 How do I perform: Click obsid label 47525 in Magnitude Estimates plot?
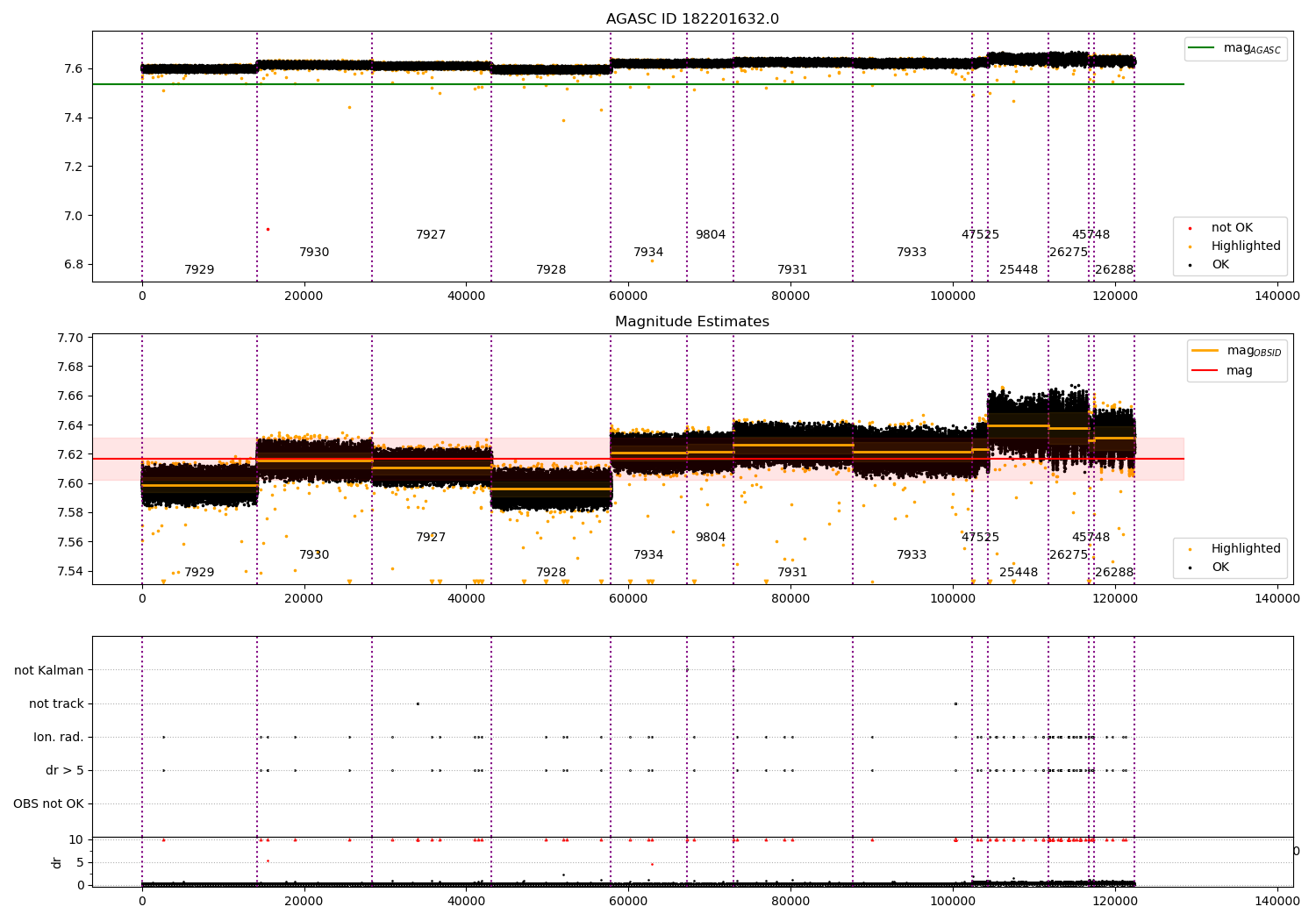coord(980,538)
